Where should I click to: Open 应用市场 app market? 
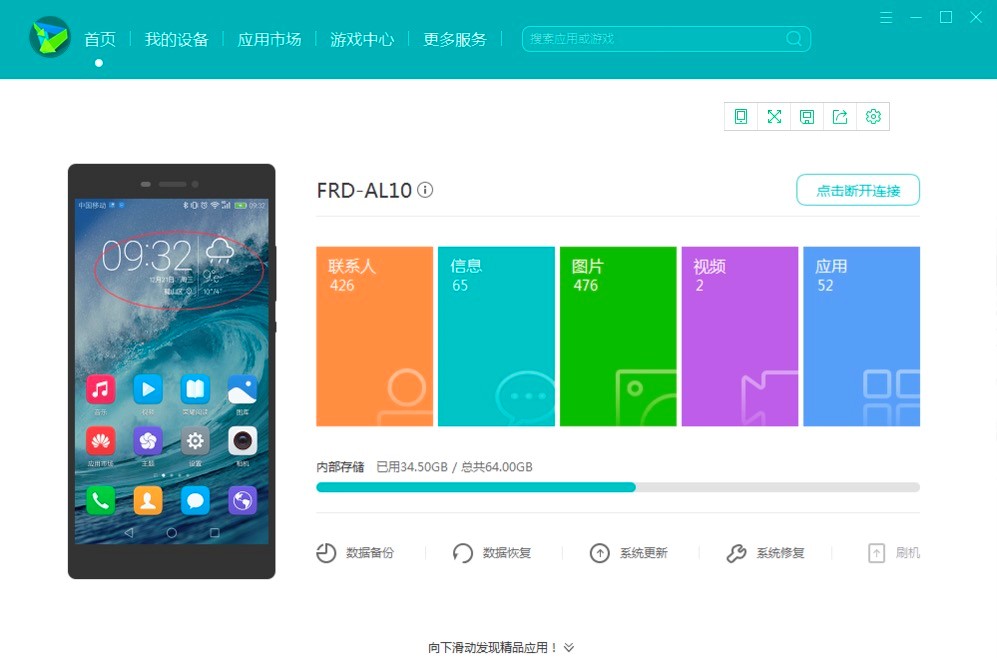pyautogui.click(x=269, y=39)
